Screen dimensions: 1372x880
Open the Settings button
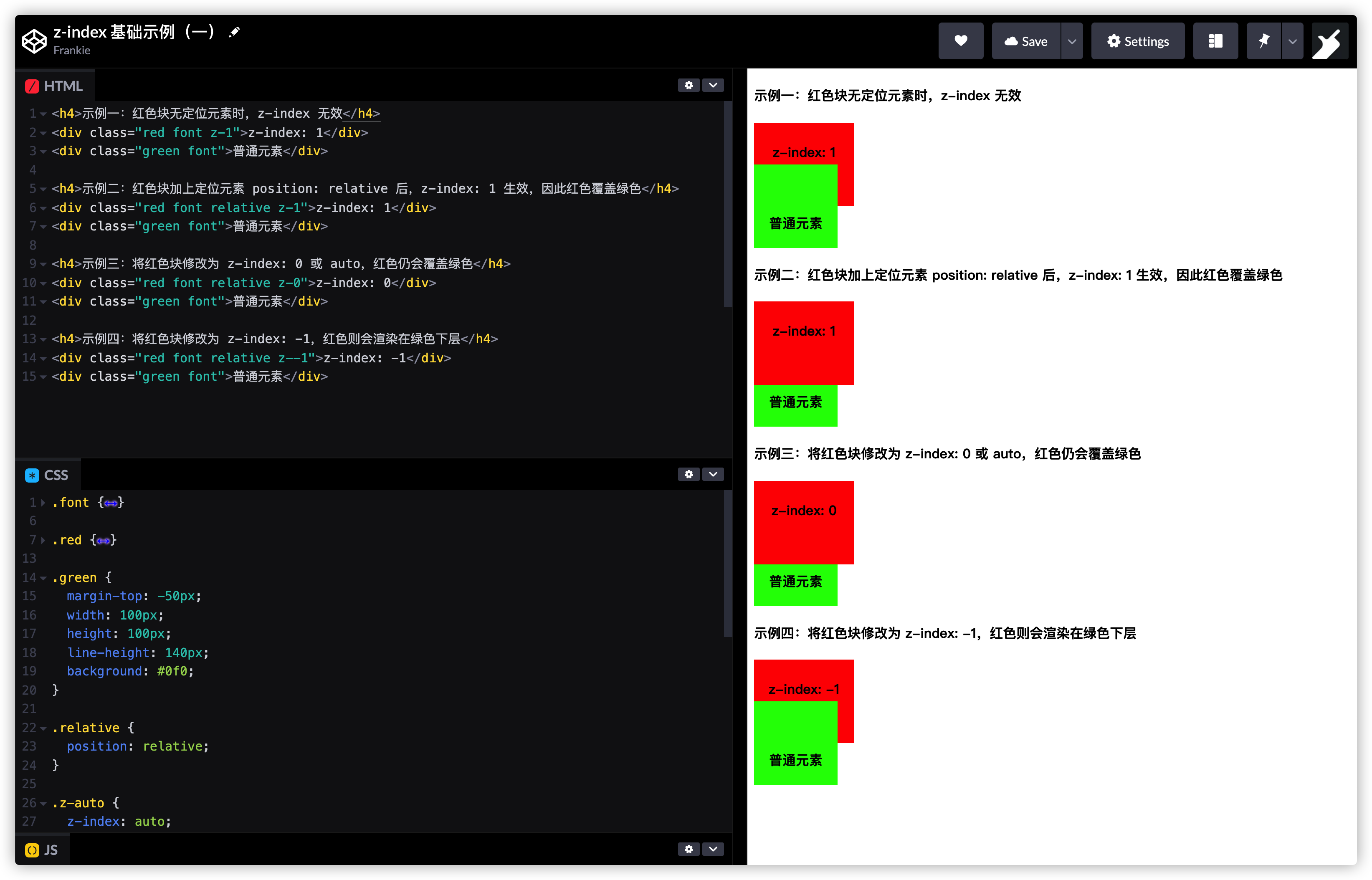[1138, 41]
